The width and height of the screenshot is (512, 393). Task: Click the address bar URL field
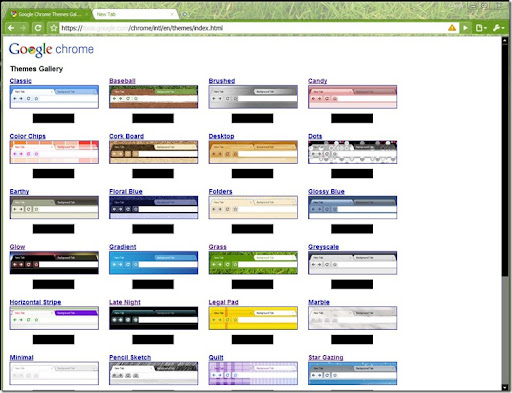pos(253,28)
